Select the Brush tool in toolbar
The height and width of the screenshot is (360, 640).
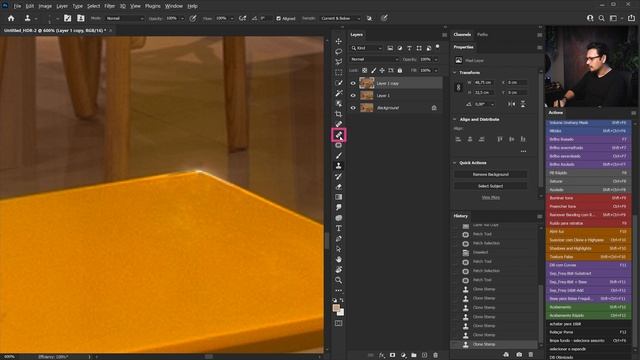338,156
